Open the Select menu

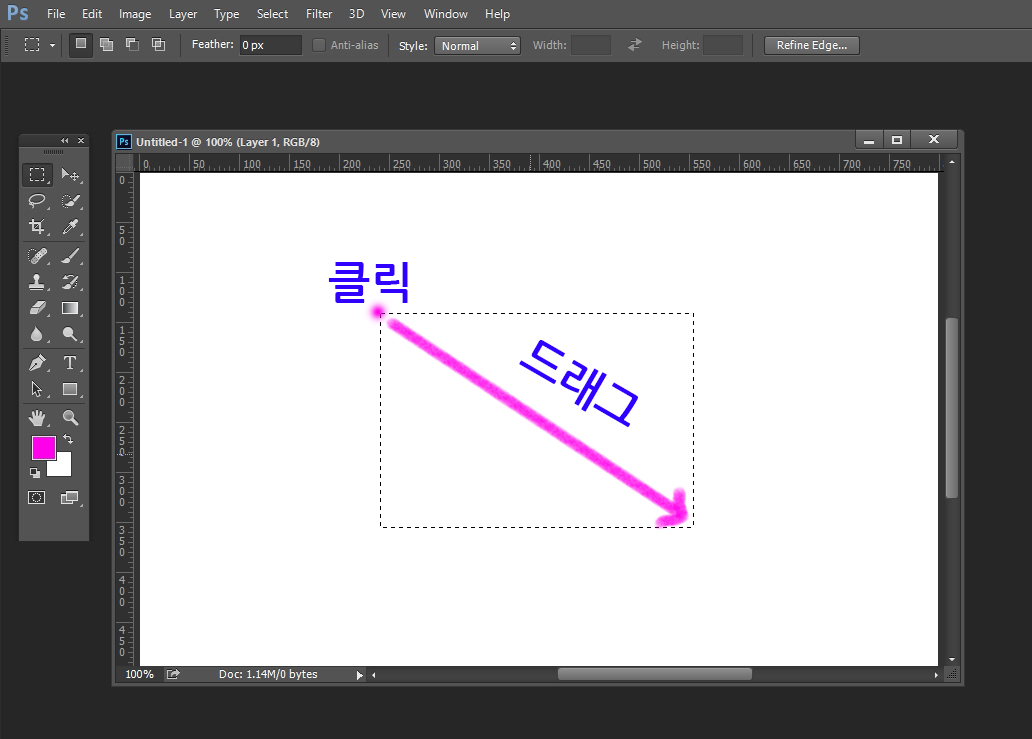[272, 14]
